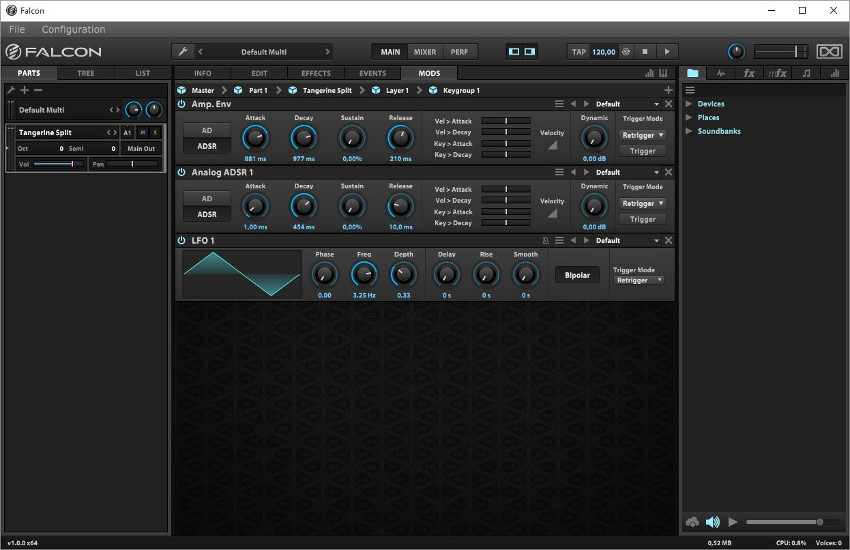This screenshot has height=550, width=850.
Task: Click Trigger button in Amp. Env
Action: (x=642, y=151)
